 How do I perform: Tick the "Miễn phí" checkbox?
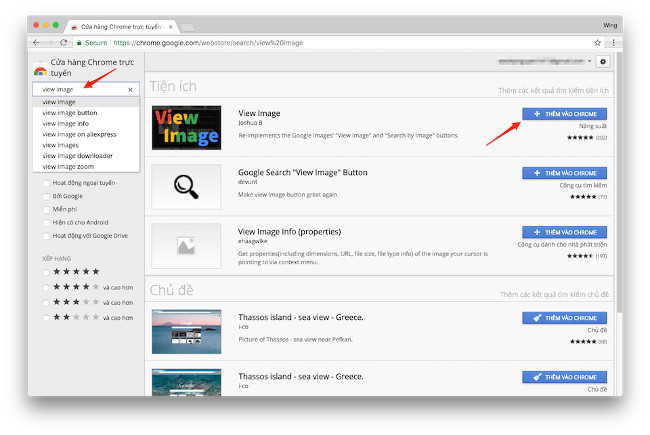click(x=46, y=209)
